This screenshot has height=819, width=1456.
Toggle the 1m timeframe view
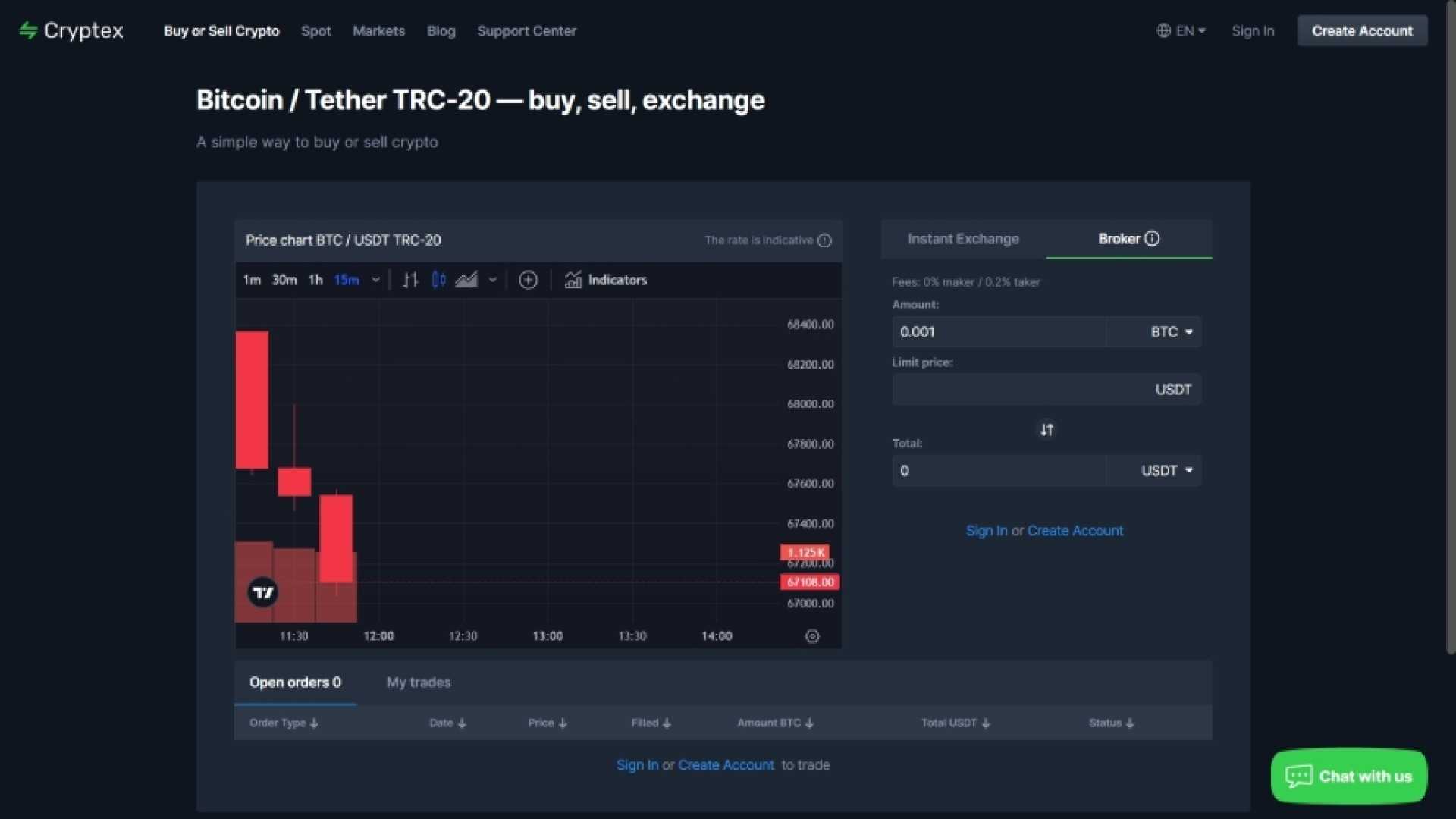point(252,280)
